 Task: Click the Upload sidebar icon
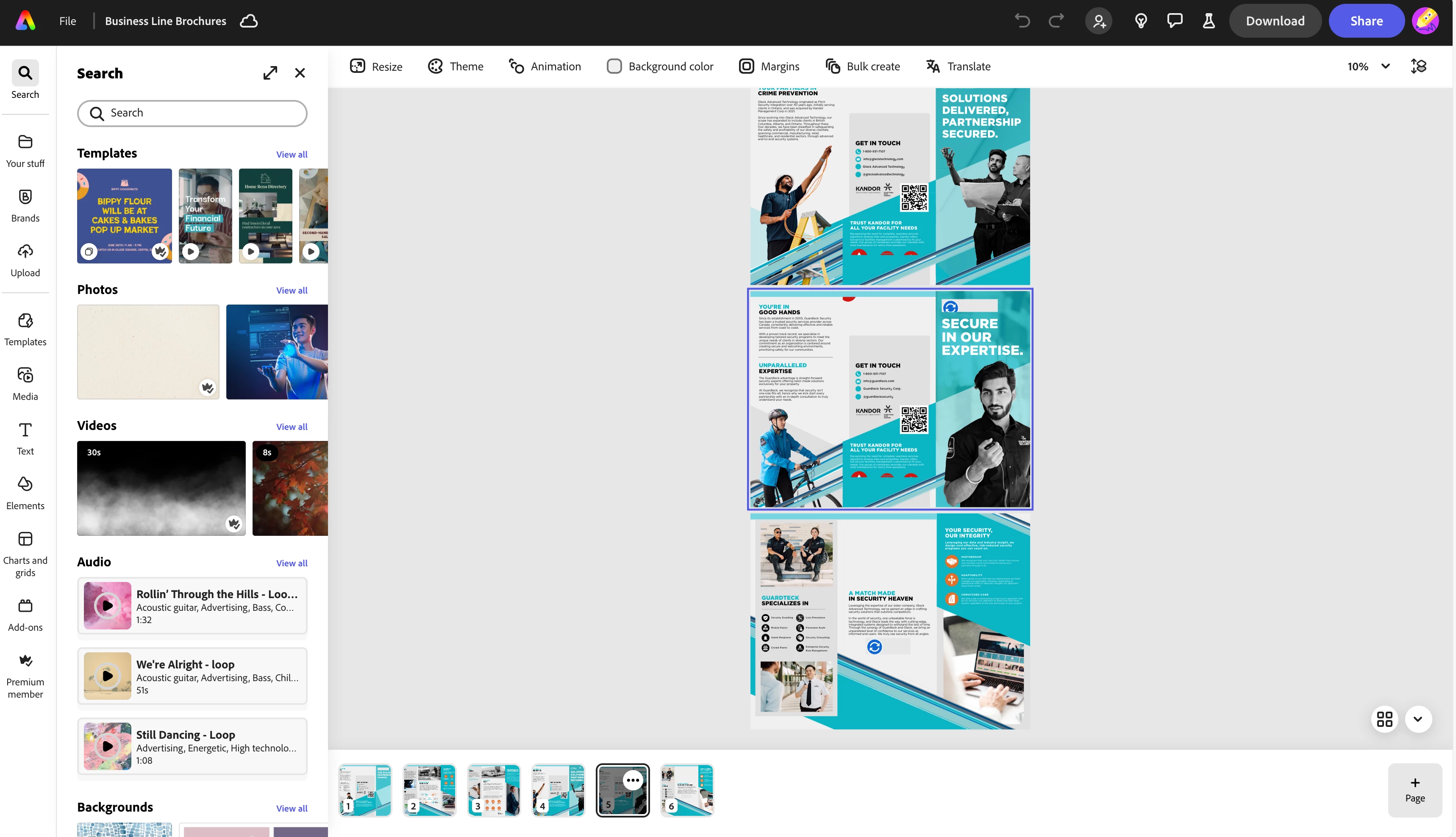point(25,260)
